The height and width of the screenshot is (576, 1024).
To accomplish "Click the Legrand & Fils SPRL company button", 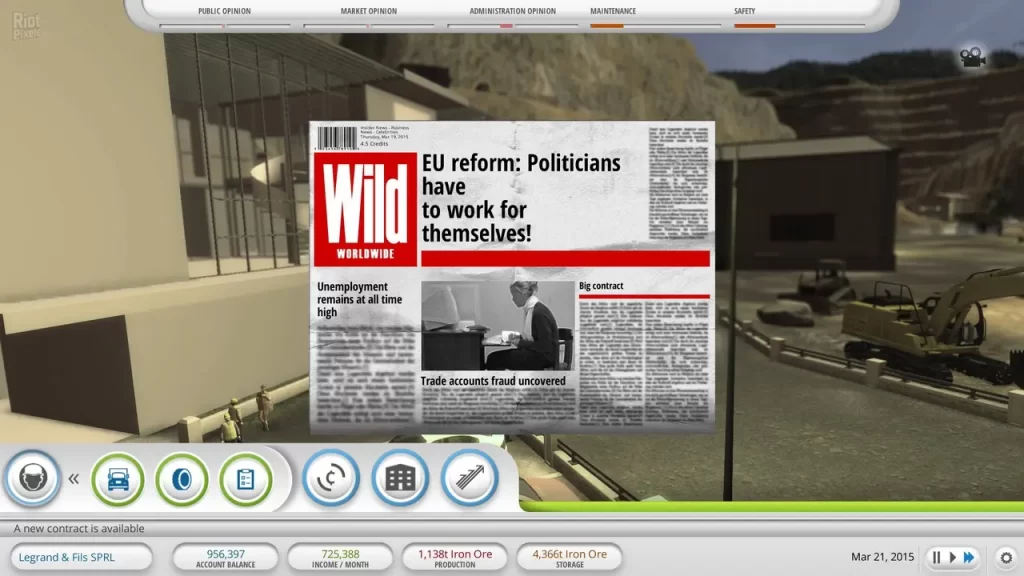I will pyautogui.click(x=80, y=557).
